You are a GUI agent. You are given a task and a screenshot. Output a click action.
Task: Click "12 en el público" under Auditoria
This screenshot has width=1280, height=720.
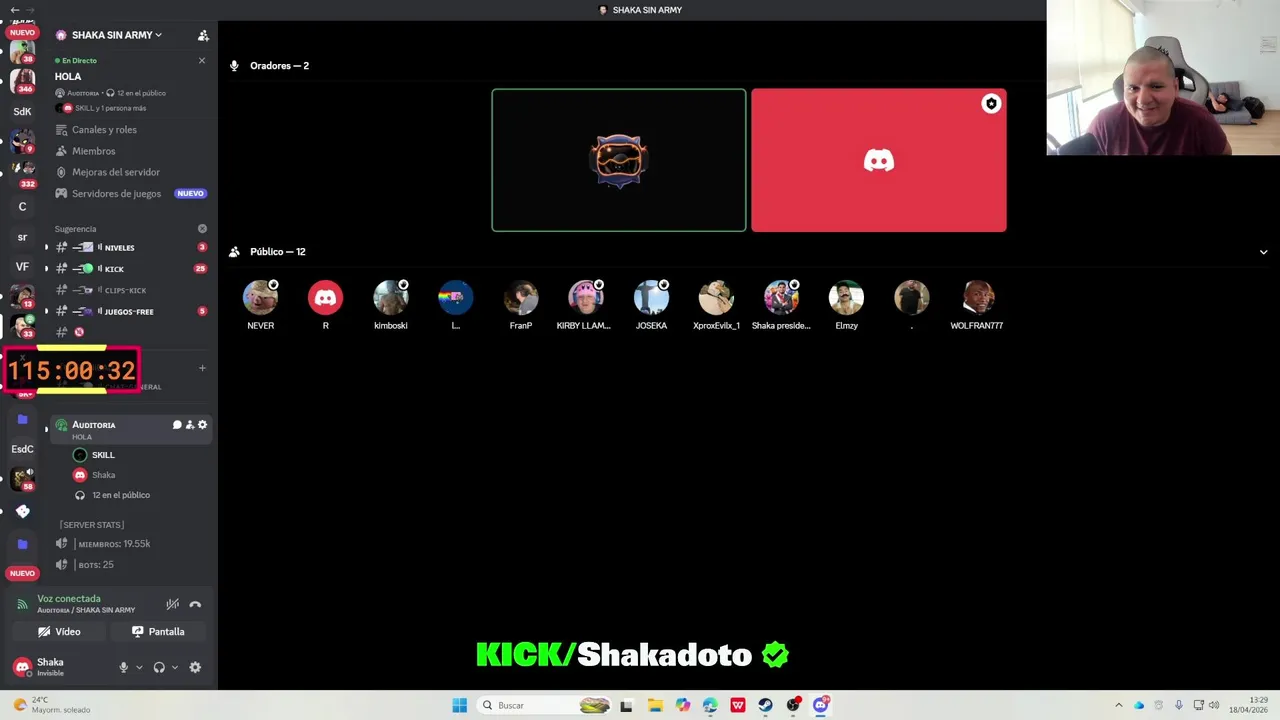(121, 495)
